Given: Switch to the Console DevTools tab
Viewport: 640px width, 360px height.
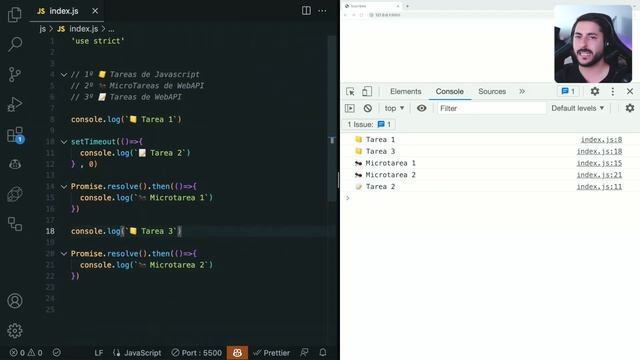Looking at the screenshot, I should (x=449, y=91).
